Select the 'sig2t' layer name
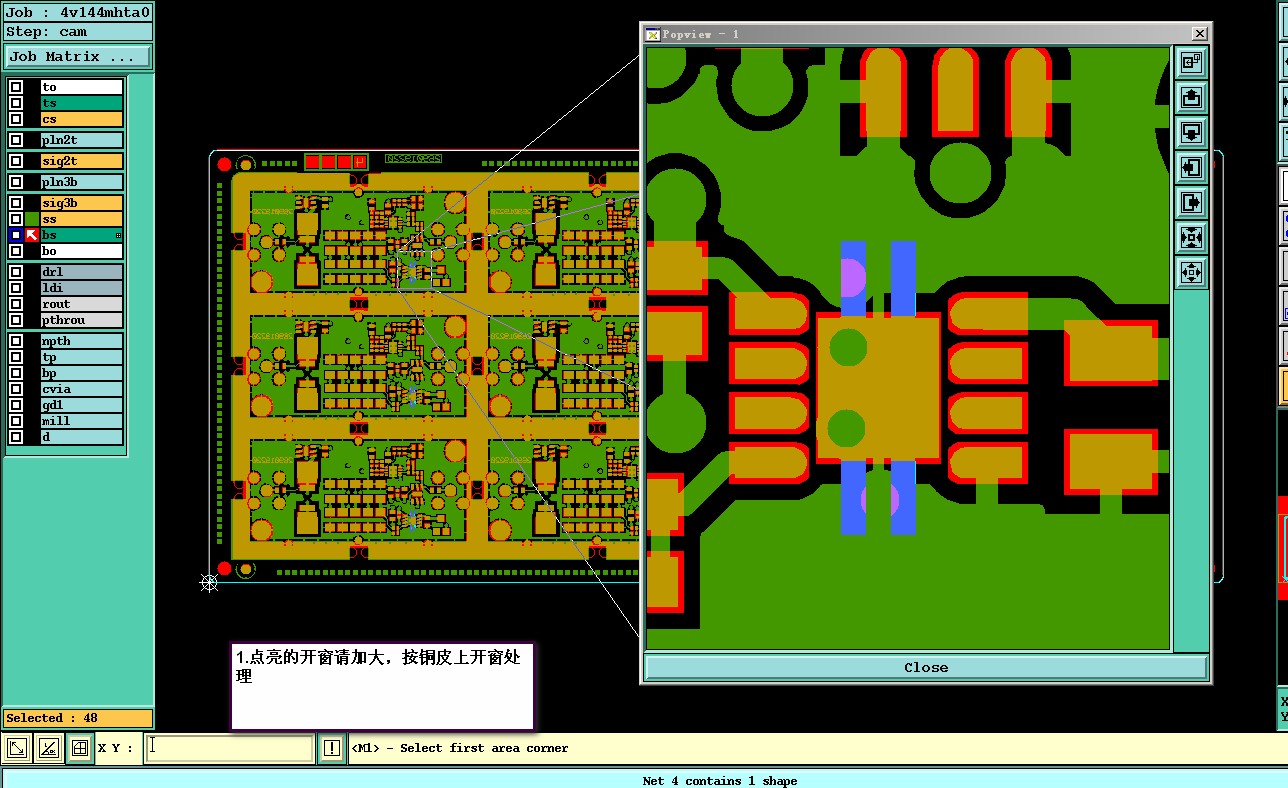Viewport: 1288px width, 788px height. click(x=81, y=161)
